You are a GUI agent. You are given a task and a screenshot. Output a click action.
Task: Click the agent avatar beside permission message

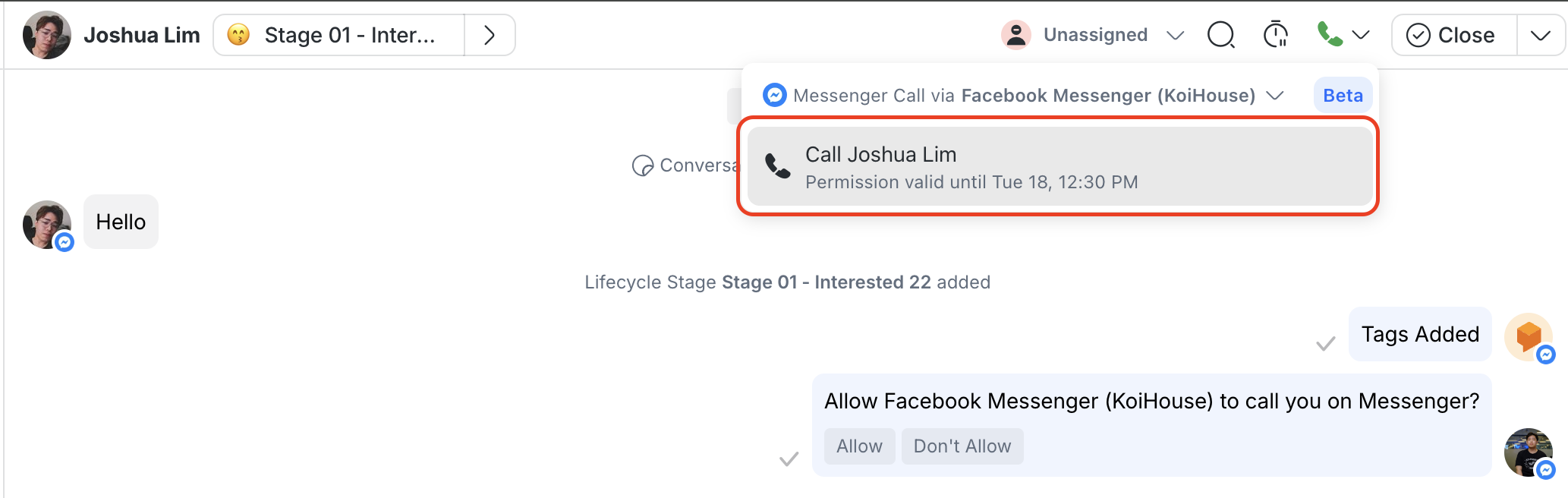tap(1528, 452)
